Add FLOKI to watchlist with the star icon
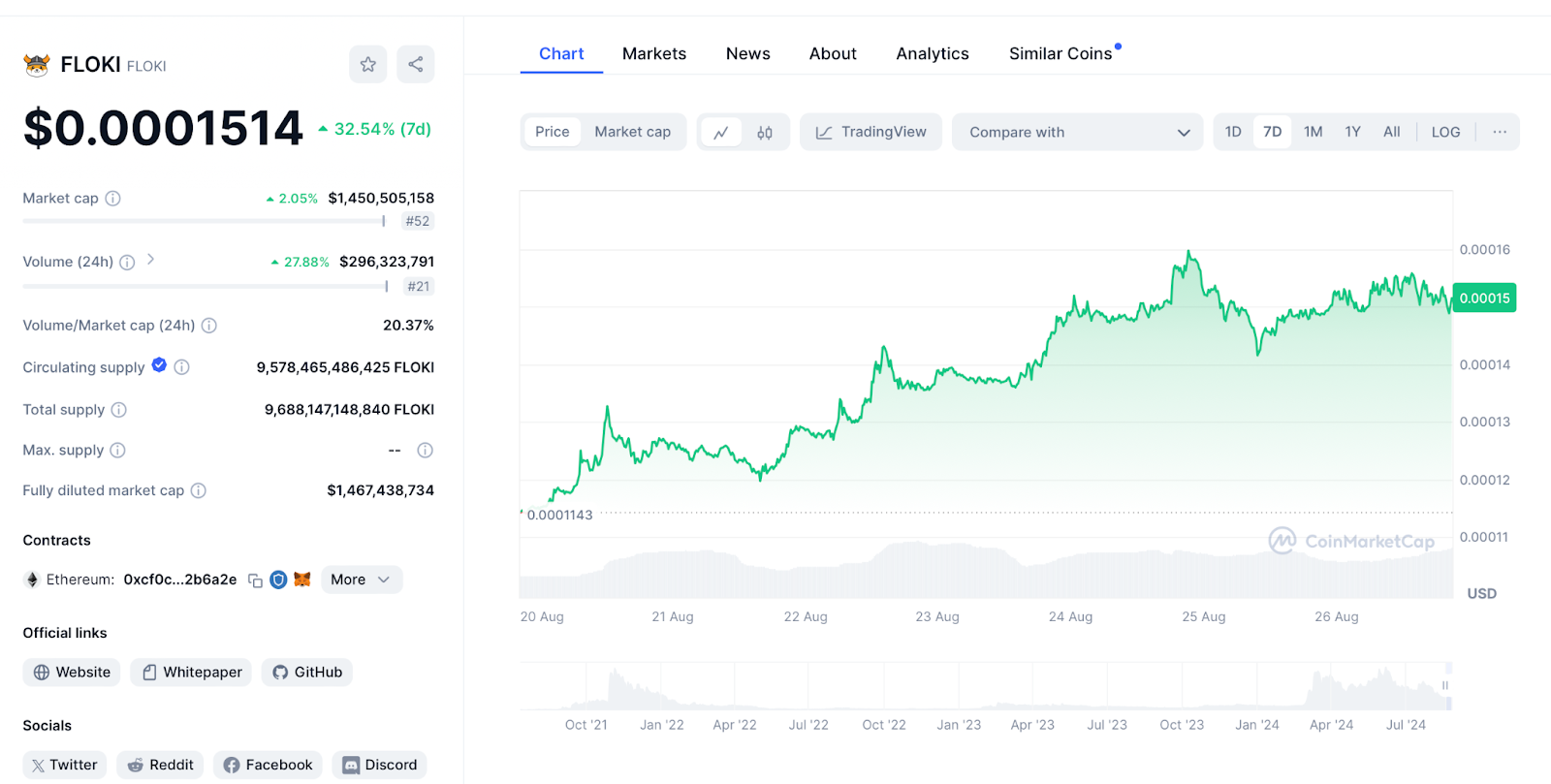1551x784 pixels. pyautogui.click(x=368, y=64)
